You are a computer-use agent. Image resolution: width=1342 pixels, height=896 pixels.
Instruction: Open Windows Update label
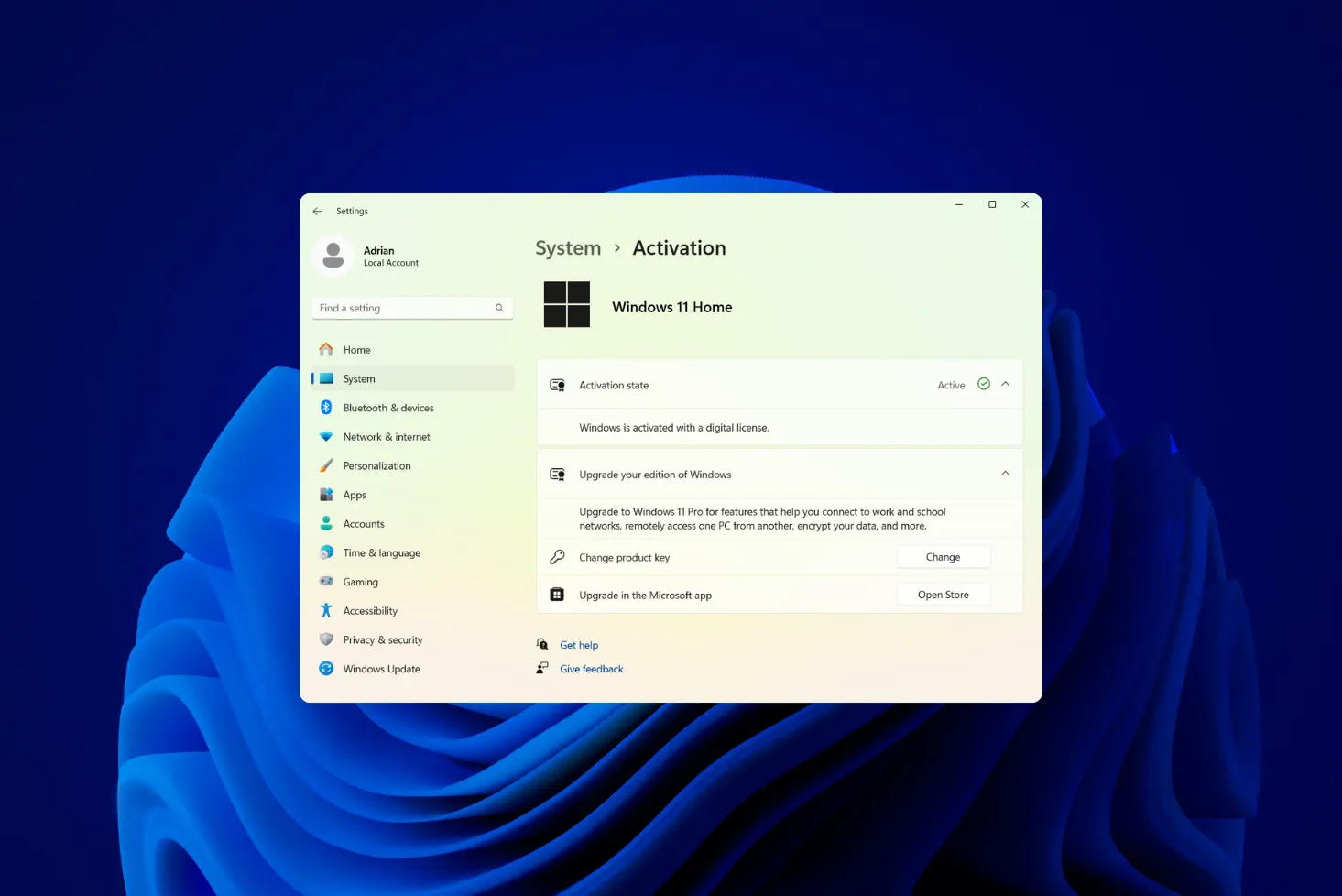click(382, 670)
